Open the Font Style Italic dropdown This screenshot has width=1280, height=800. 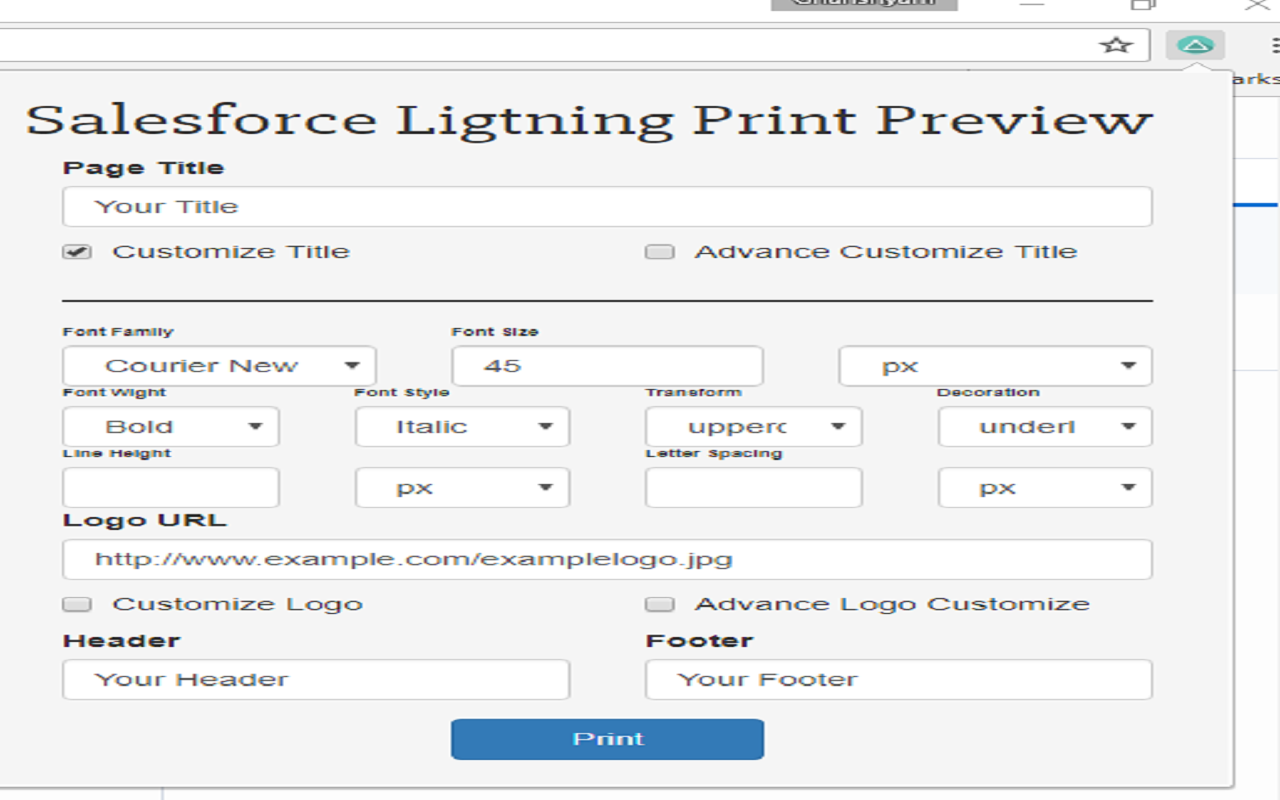click(x=462, y=427)
